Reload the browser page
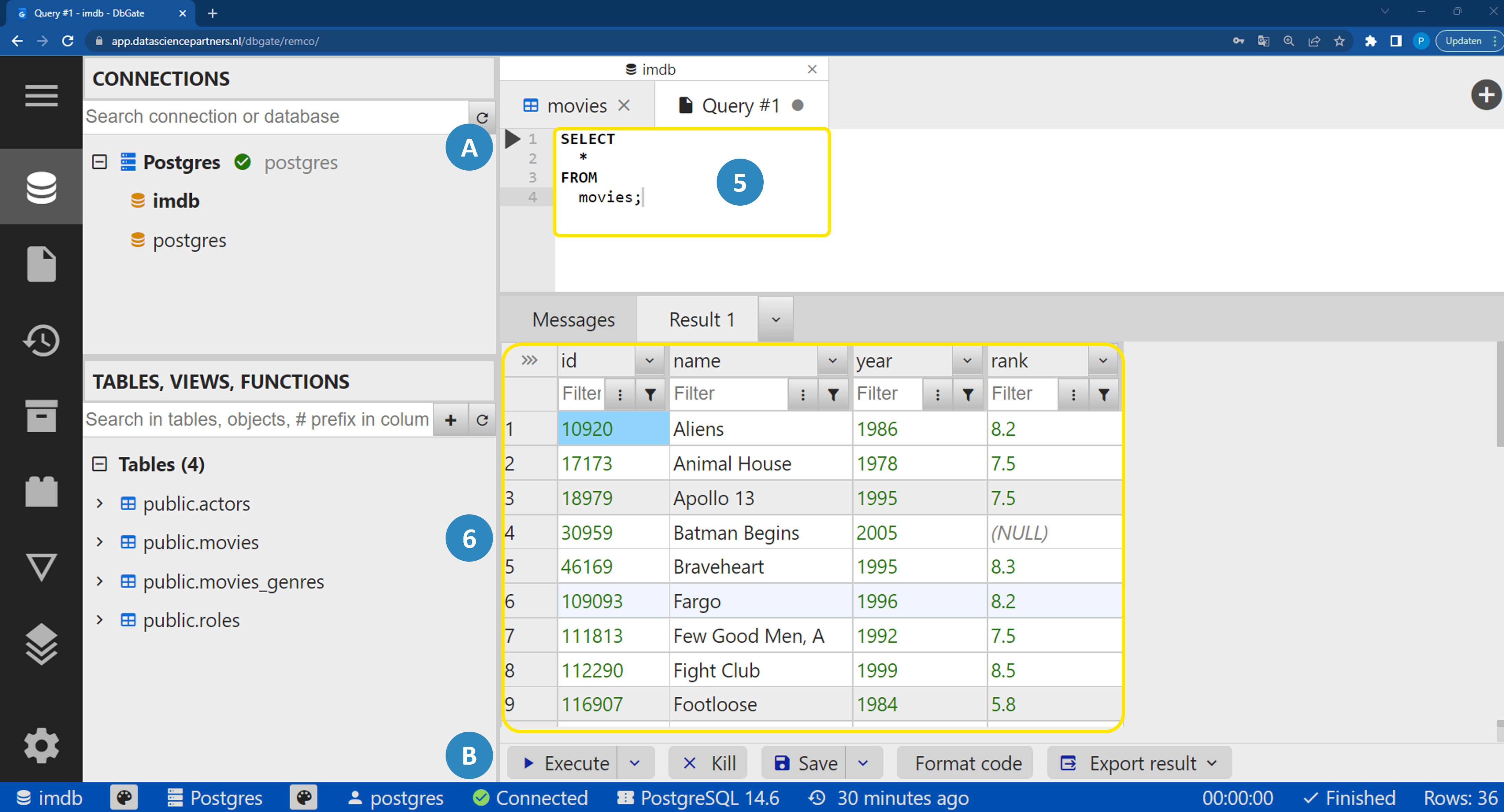The image size is (1504, 812). click(68, 41)
